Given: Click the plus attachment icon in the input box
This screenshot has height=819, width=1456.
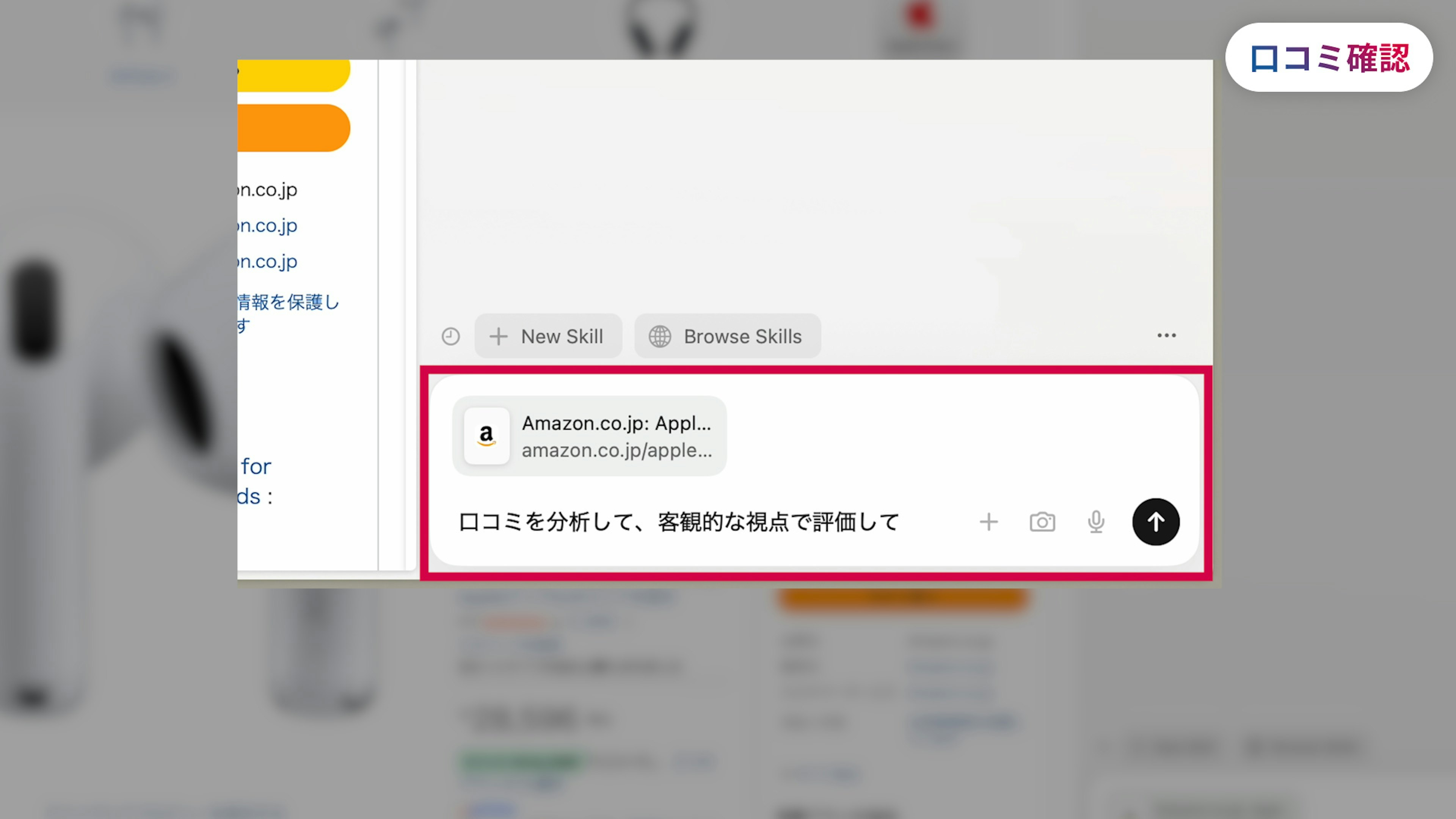Looking at the screenshot, I should (988, 522).
